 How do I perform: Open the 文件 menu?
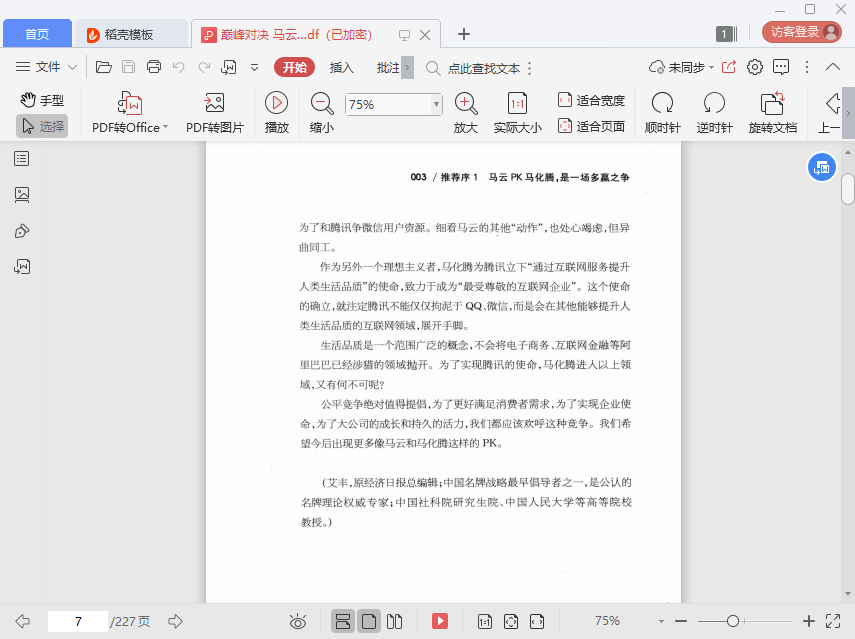pyautogui.click(x=39, y=67)
